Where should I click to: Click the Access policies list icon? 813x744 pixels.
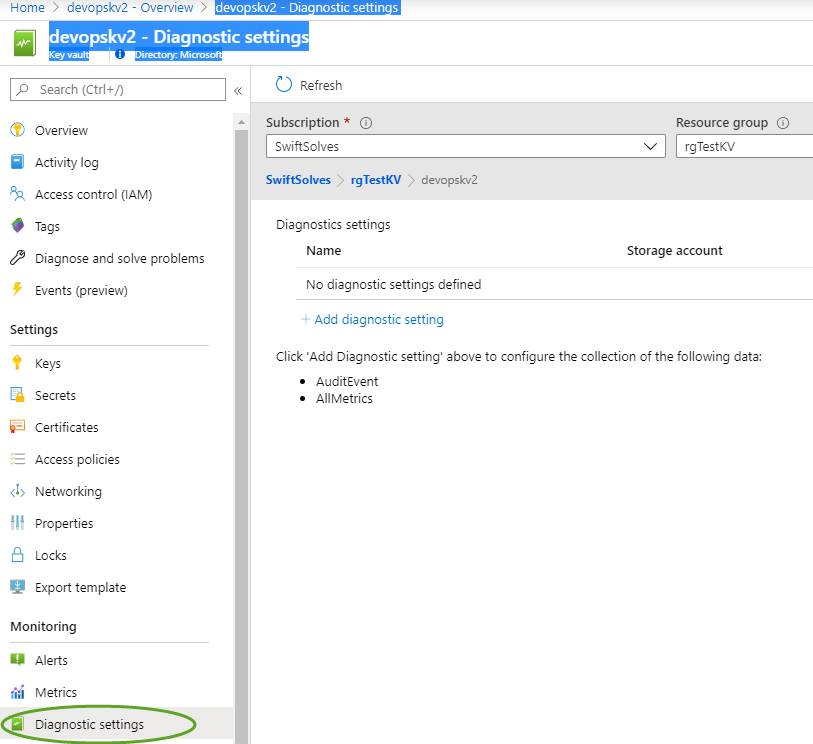(x=17, y=459)
